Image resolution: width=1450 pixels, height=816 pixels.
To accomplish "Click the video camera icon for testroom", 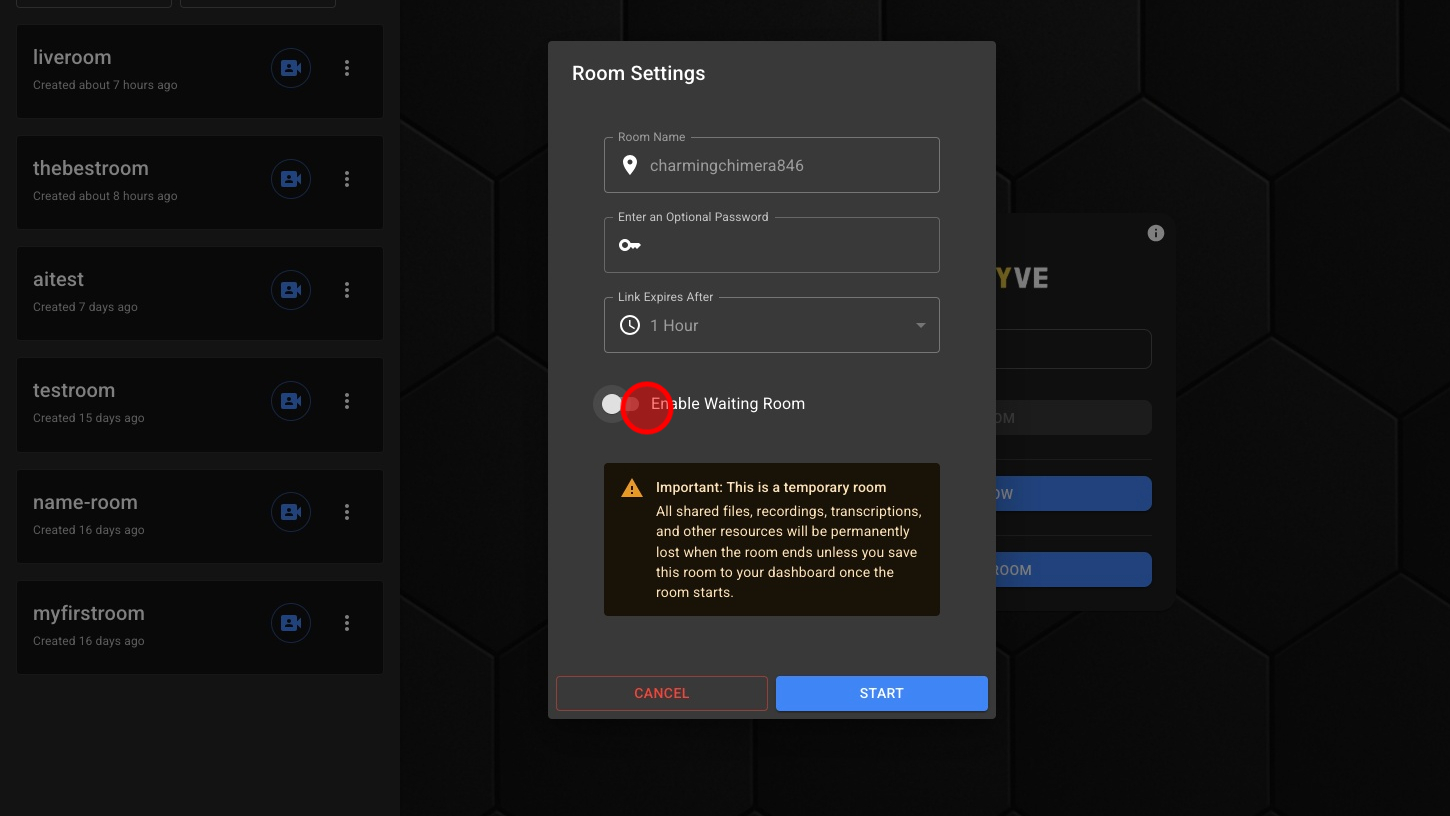I will 291,401.
